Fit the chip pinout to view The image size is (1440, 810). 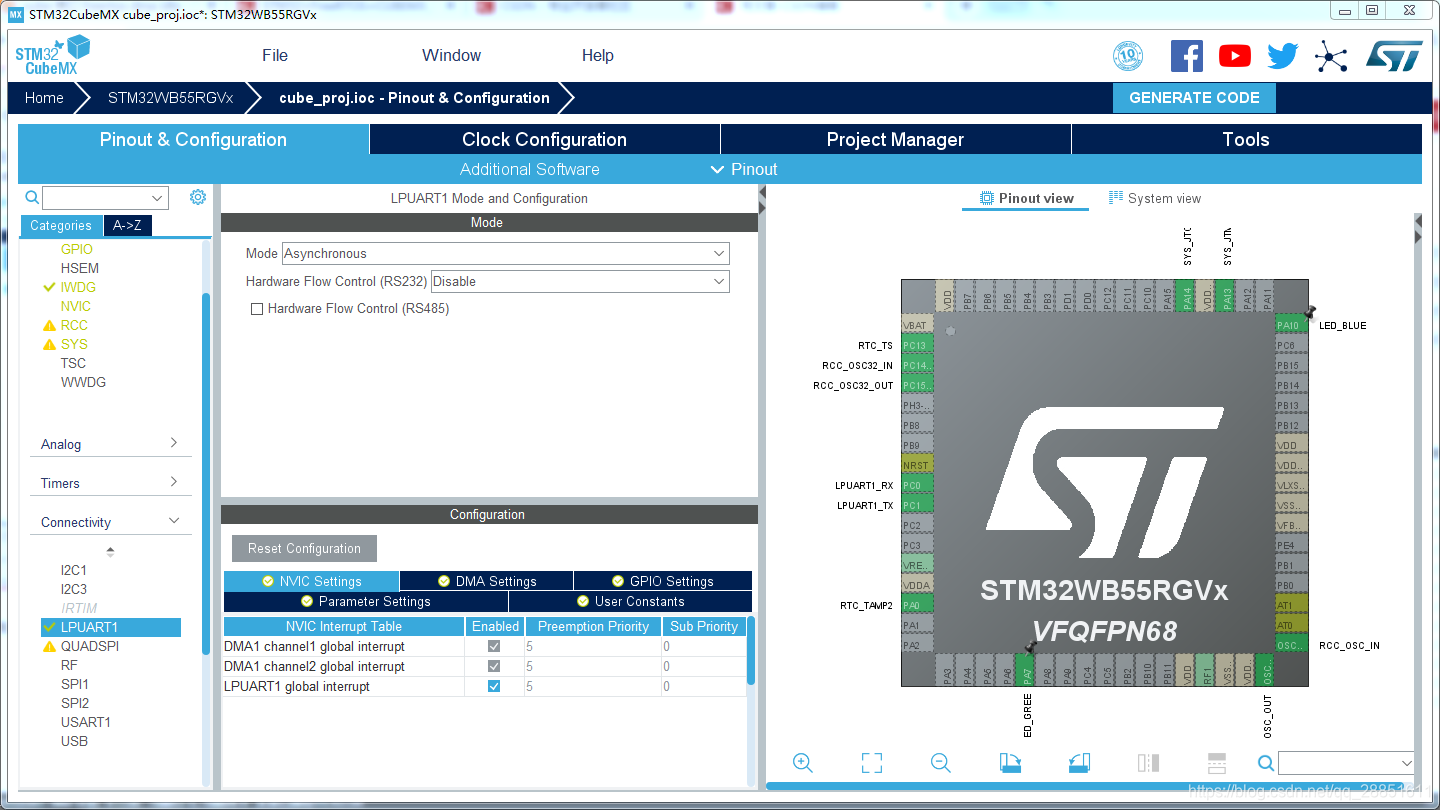(872, 763)
